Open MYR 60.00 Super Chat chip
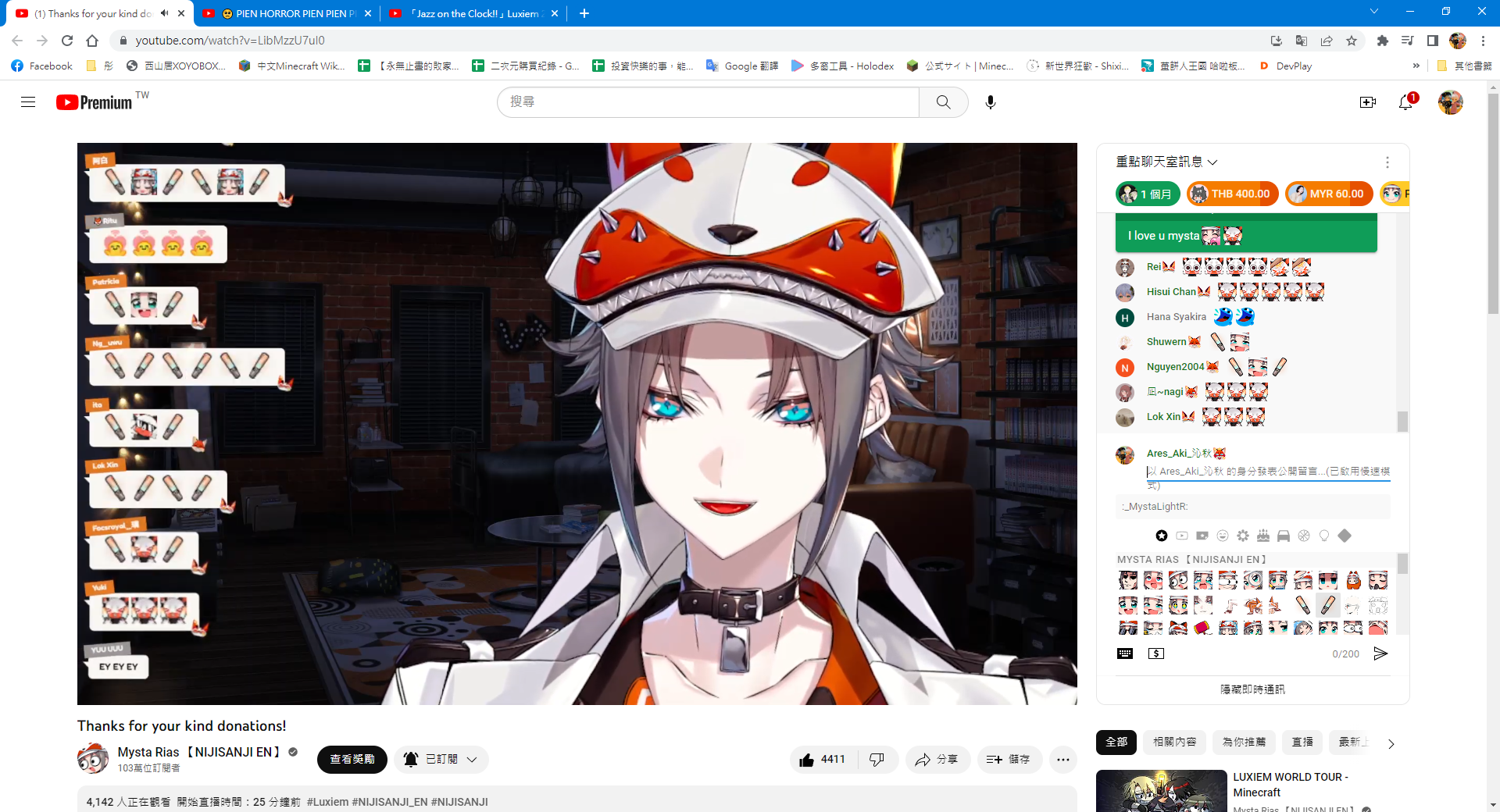Screen dimensions: 1500x812 coord(1329,194)
